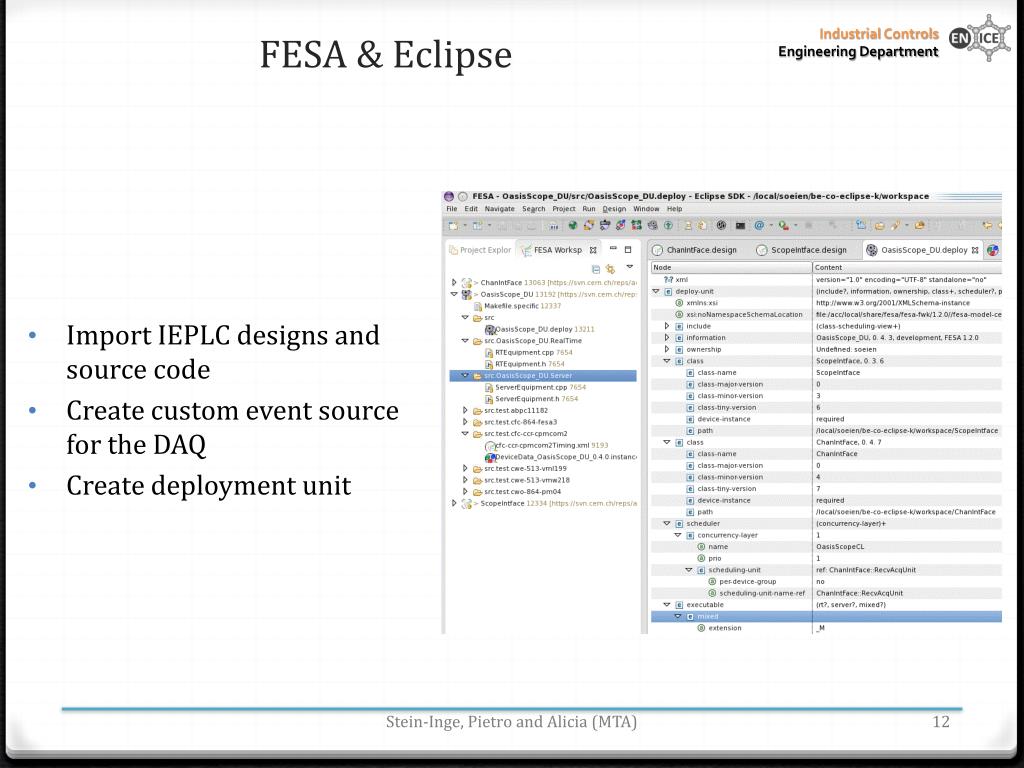Click the circular arrows sync toolbar icon
The width and height of the screenshot is (1024, 768).
click(588, 225)
